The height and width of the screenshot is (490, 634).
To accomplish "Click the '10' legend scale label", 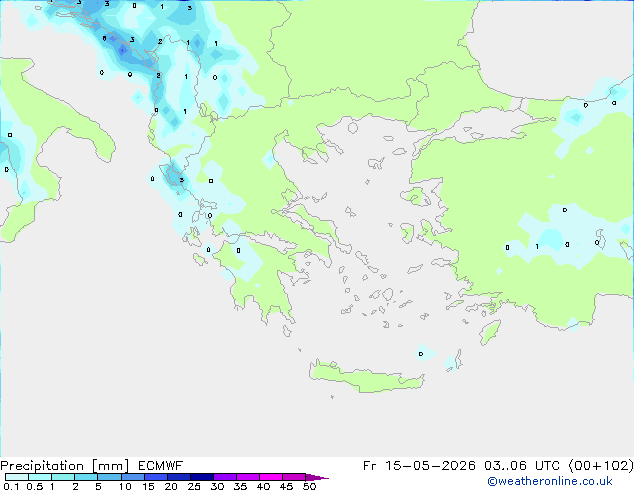I will click(x=125, y=486).
